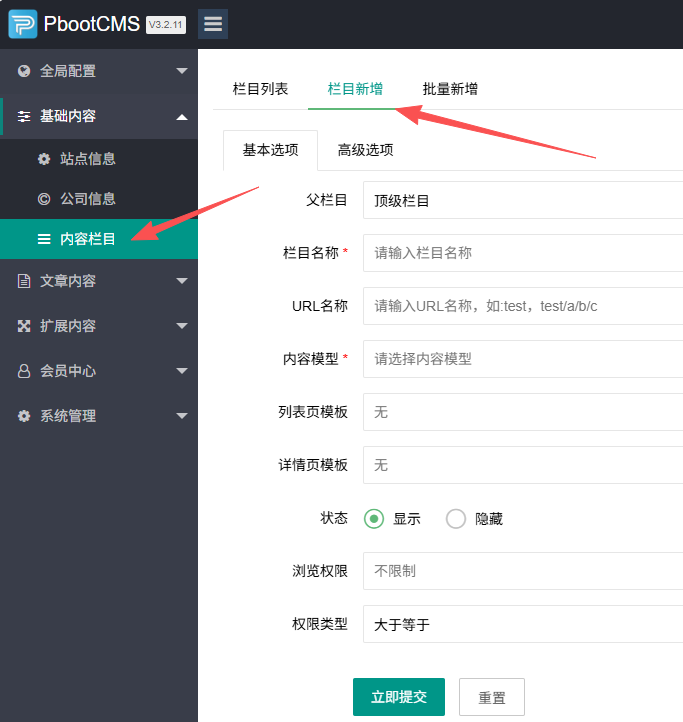Expand the 系统管理 menu arrow
Image resolution: width=683 pixels, height=722 pixels.
182,416
